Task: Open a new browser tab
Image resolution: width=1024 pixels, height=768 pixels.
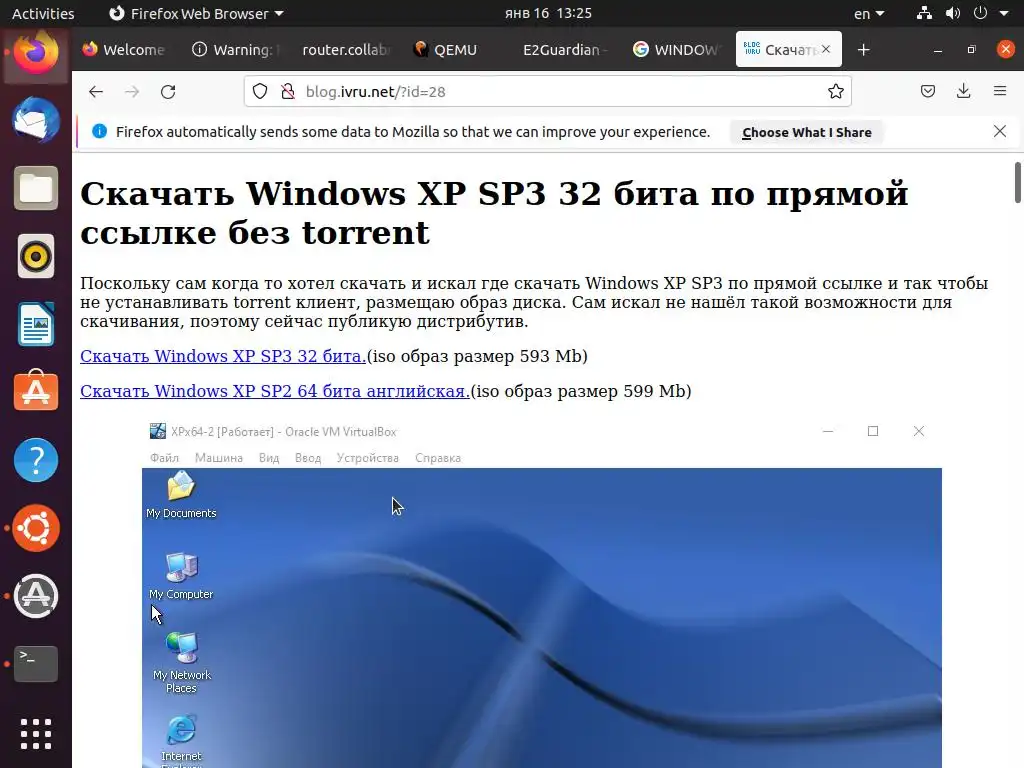Action: 863,50
